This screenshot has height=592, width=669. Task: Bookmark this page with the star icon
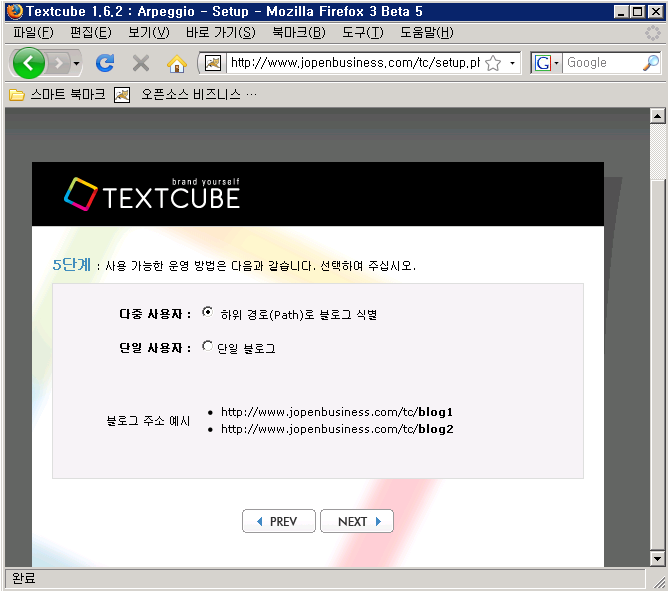493,63
